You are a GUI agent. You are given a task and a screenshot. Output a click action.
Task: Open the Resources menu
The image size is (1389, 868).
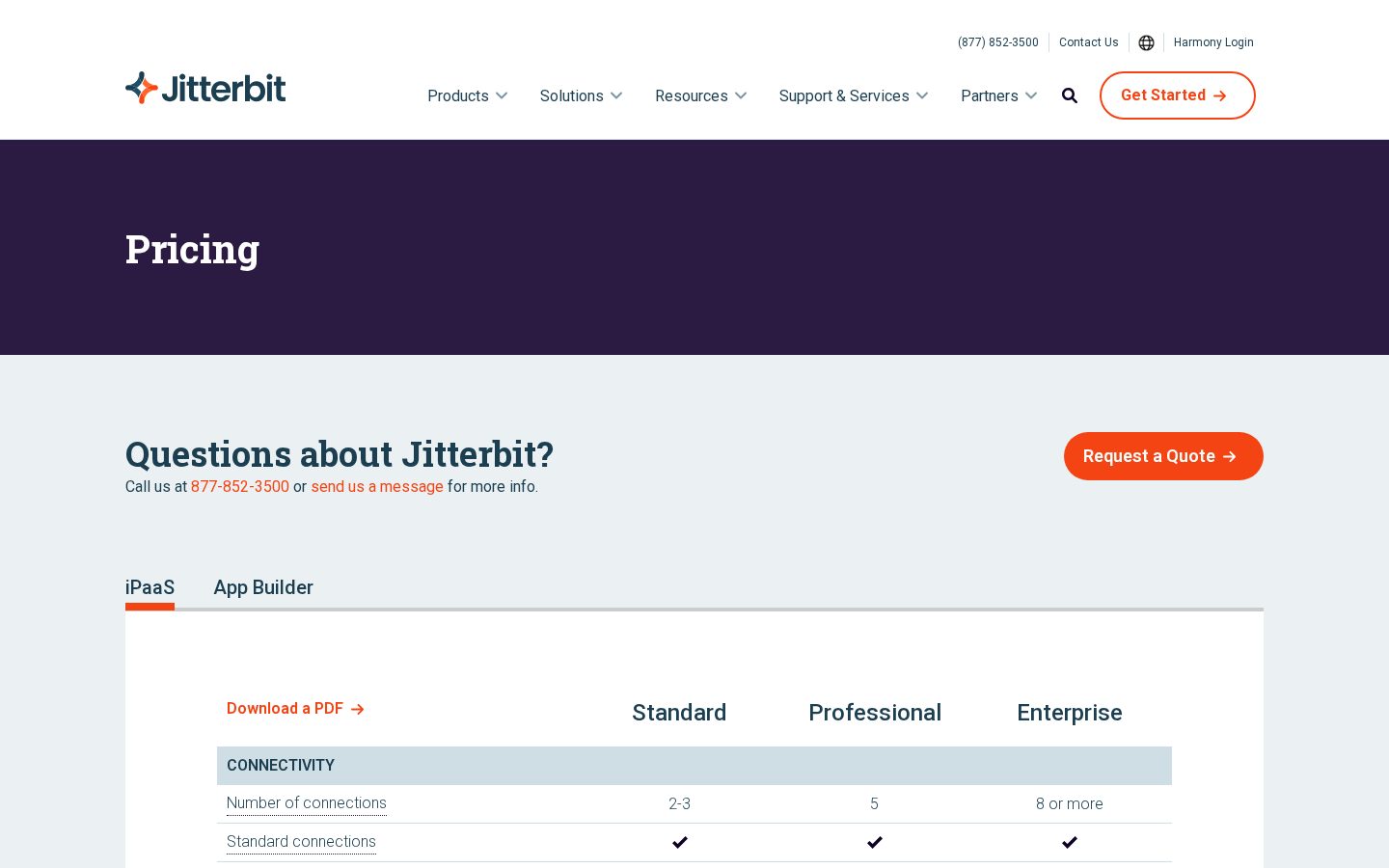(x=692, y=95)
